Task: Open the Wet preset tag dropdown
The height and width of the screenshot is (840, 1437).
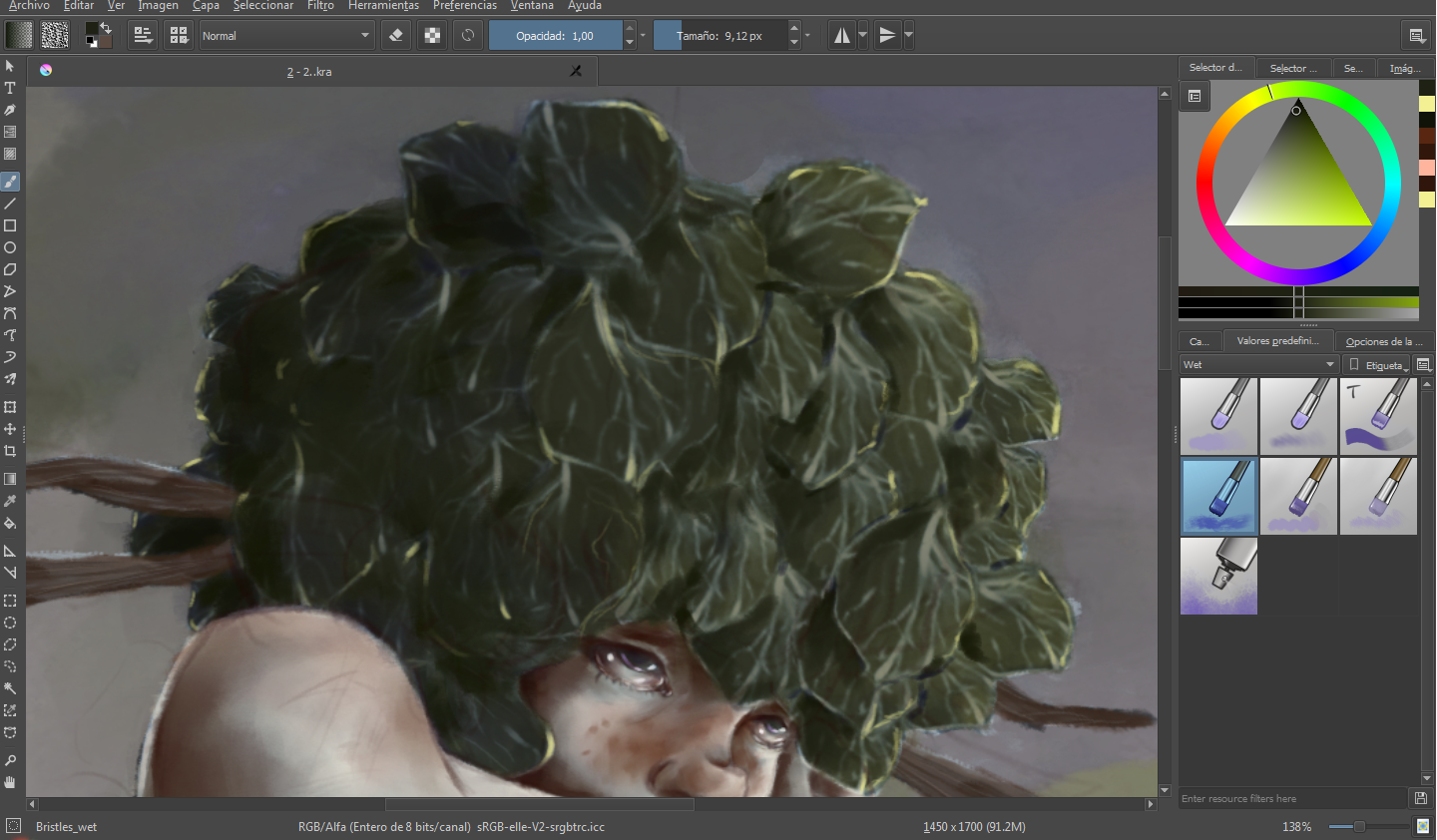Action: pyautogui.click(x=1259, y=364)
